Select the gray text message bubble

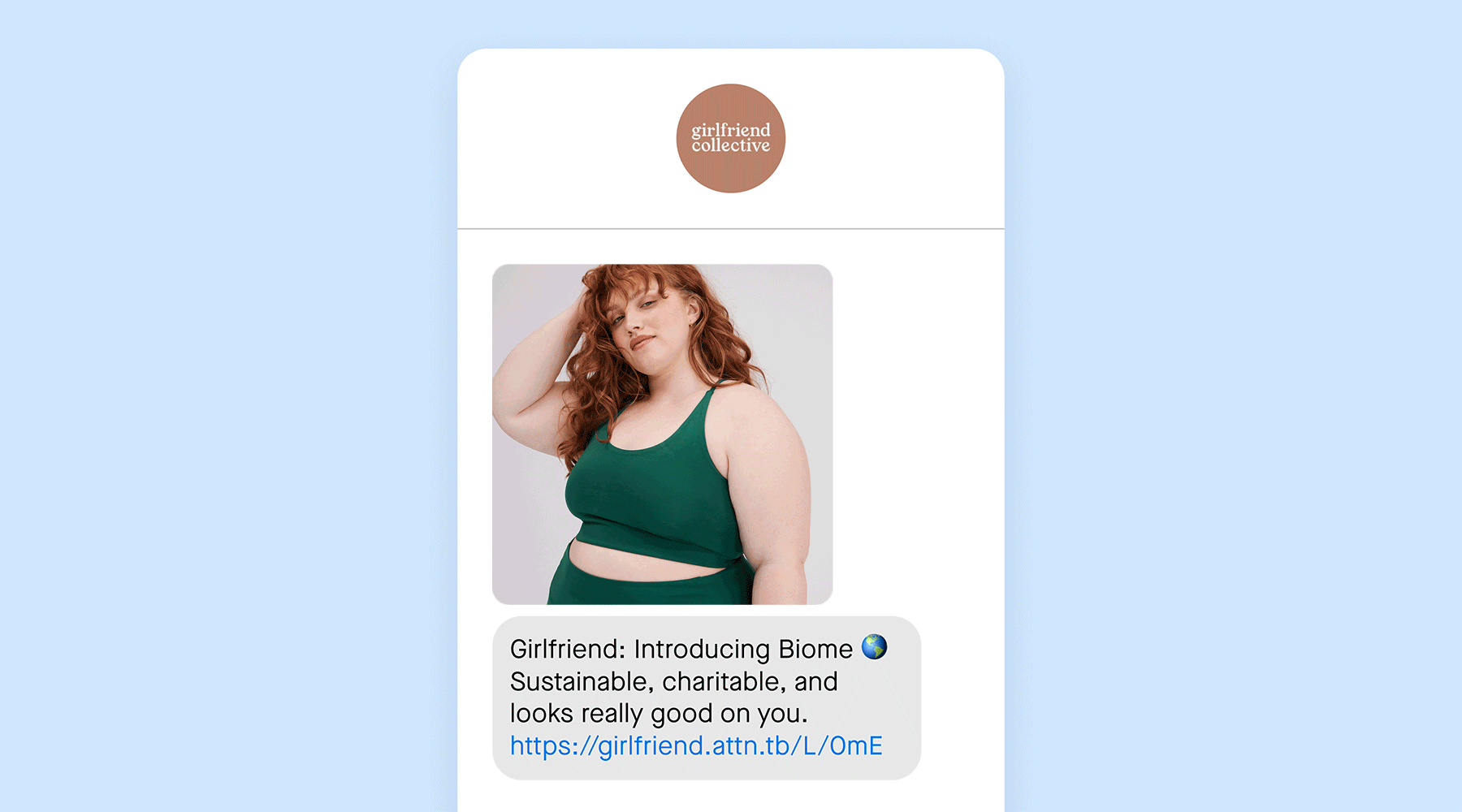707,698
